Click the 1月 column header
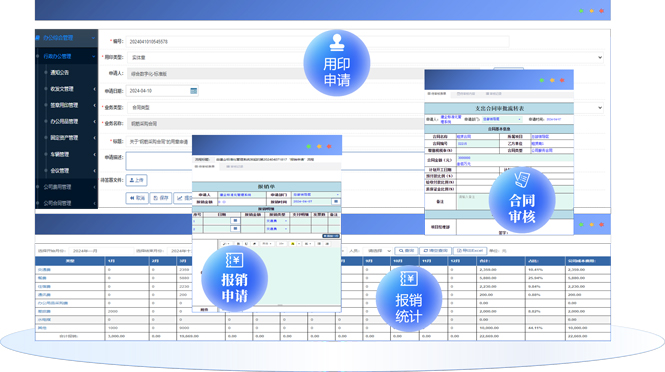 126,261
